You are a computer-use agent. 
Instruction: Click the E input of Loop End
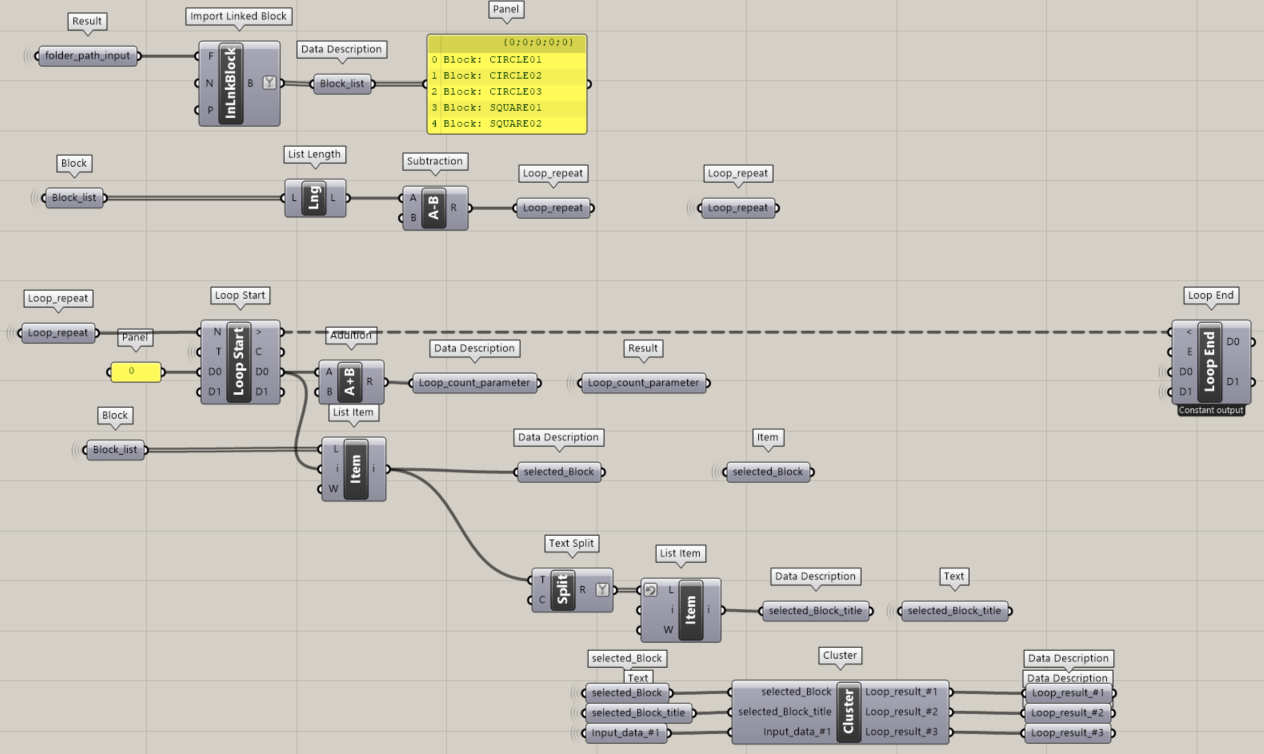click(1186, 351)
